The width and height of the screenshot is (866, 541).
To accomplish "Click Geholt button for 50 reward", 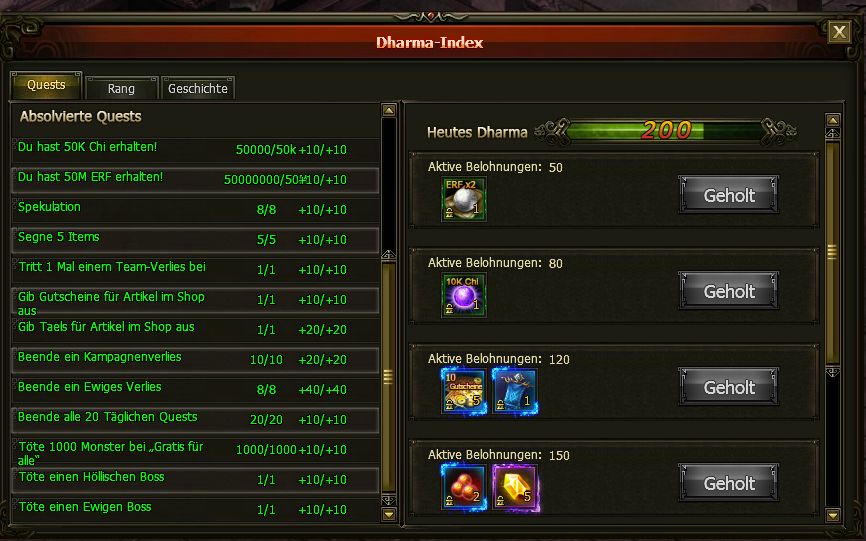I will coord(728,195).
